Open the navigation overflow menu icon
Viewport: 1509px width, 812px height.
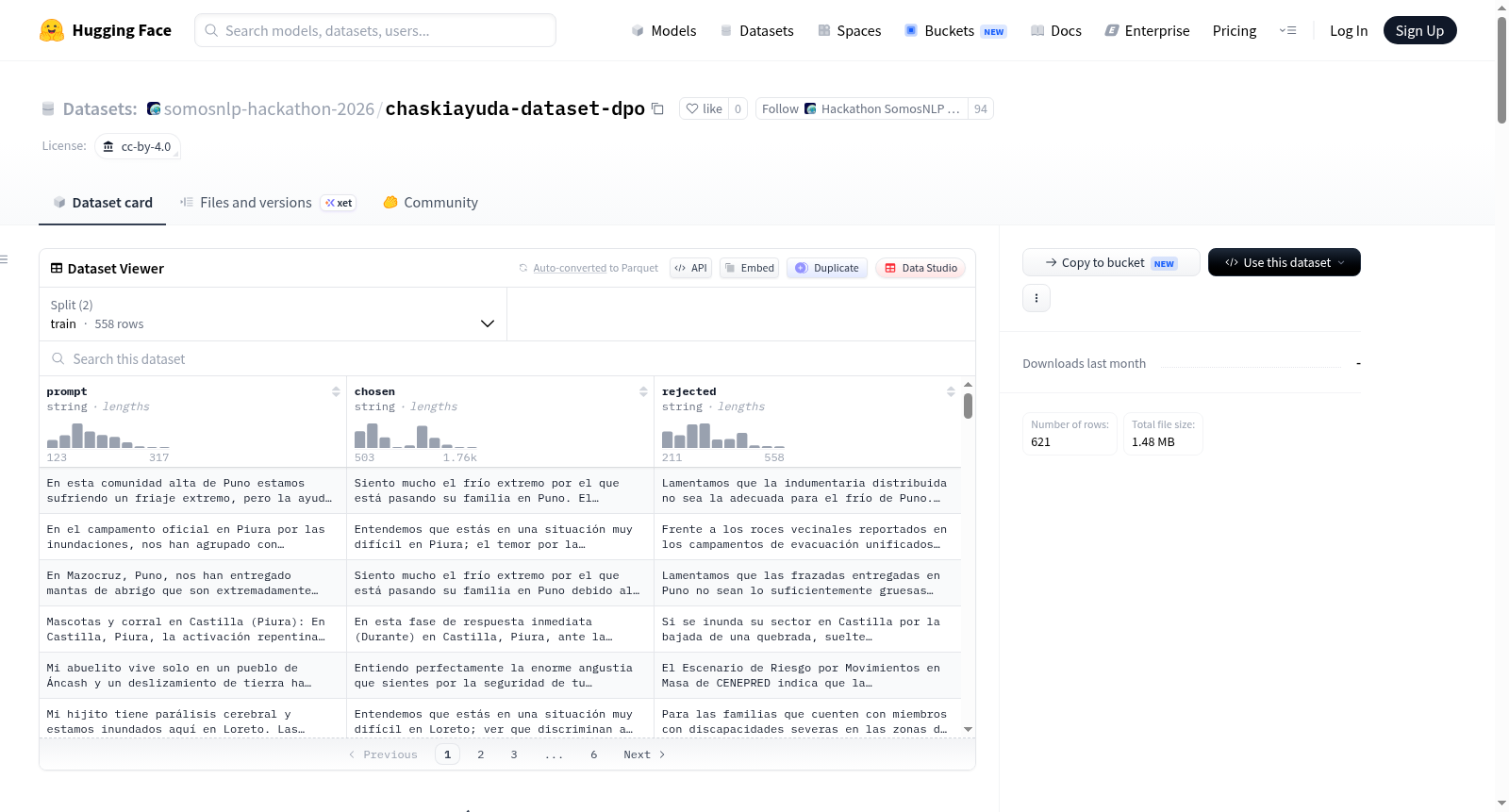click(1287, 30)
